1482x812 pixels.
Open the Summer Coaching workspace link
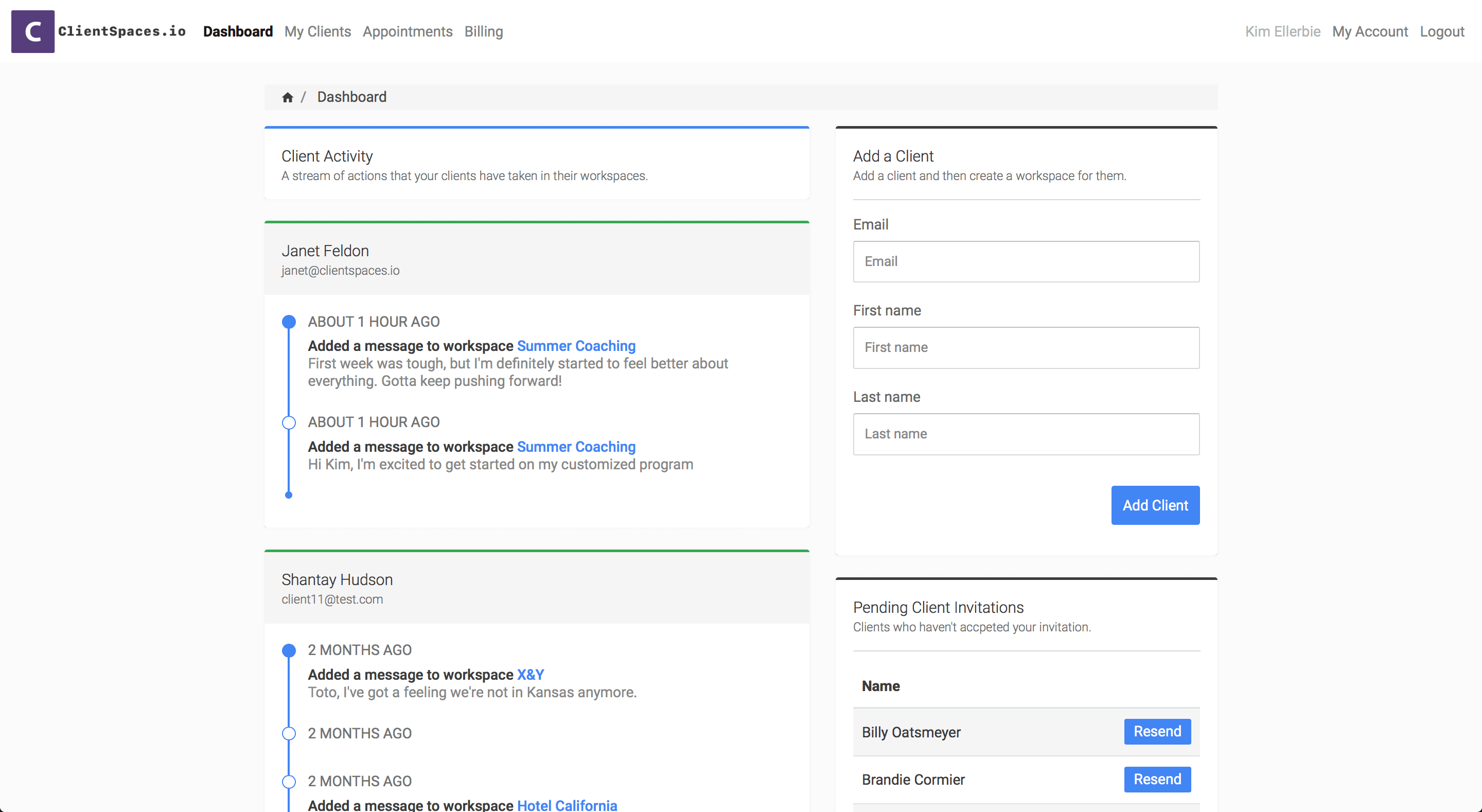pyautogui.click(x=576, y=346)
